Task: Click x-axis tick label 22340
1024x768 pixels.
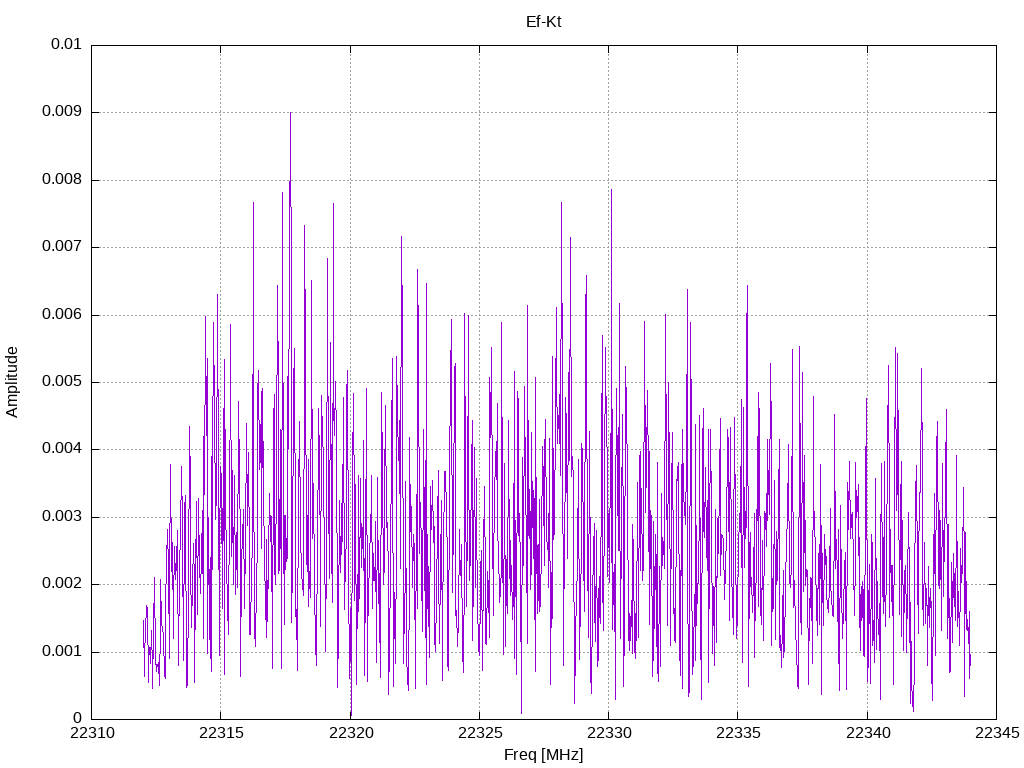Action: click(x=868, y=733)
